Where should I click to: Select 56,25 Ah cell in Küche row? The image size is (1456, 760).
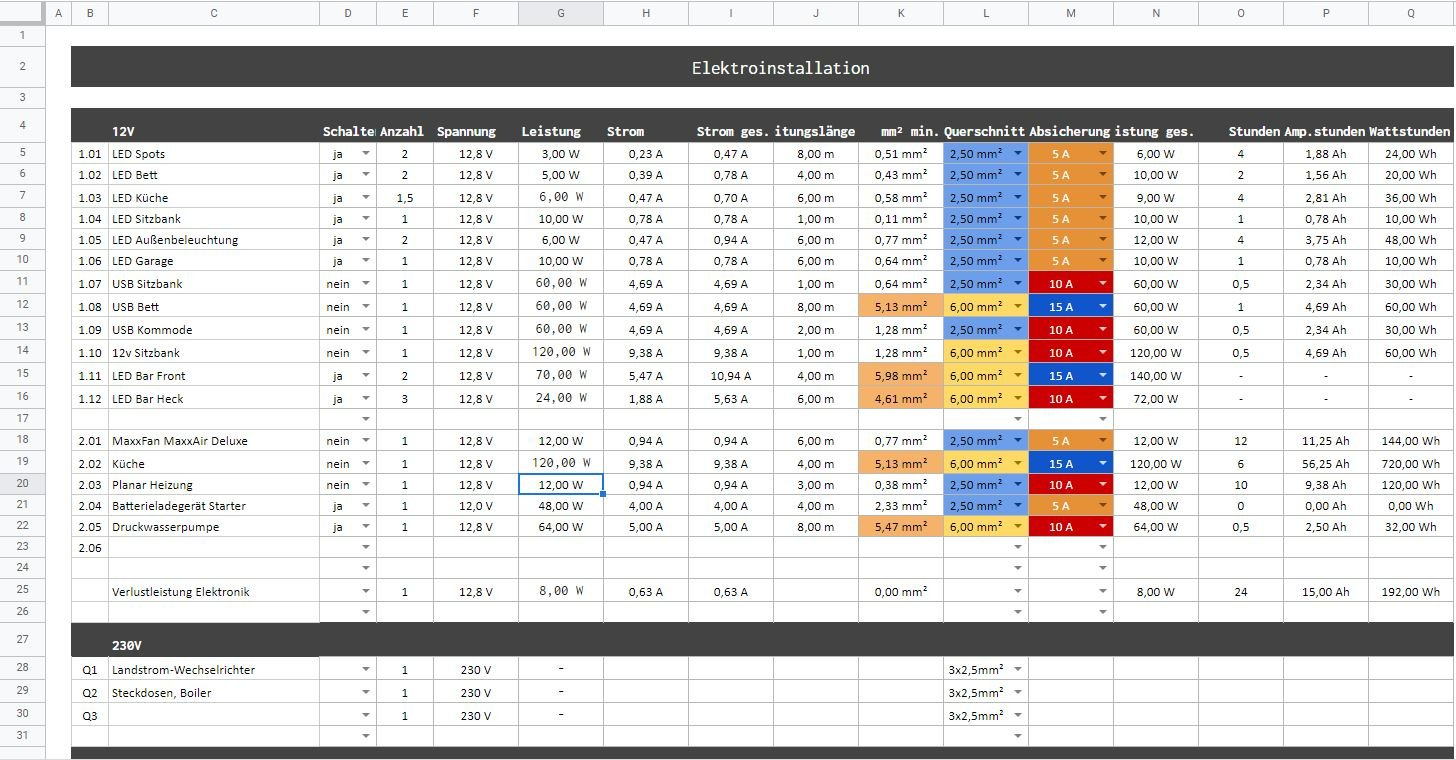coord(1326,464)
